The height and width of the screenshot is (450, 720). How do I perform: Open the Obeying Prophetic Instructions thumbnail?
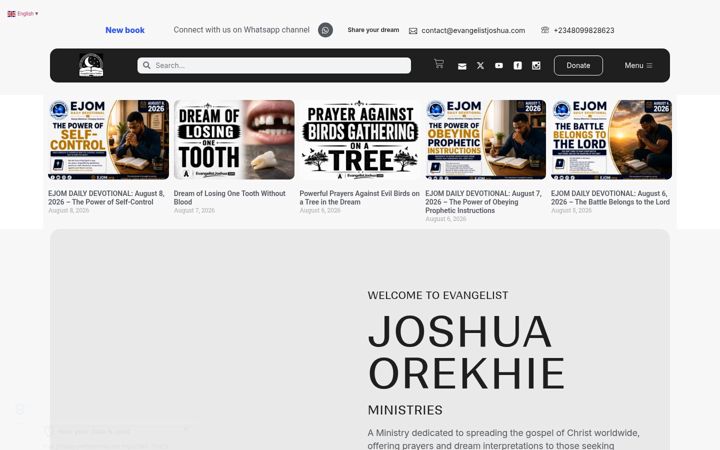click(486, 140)
